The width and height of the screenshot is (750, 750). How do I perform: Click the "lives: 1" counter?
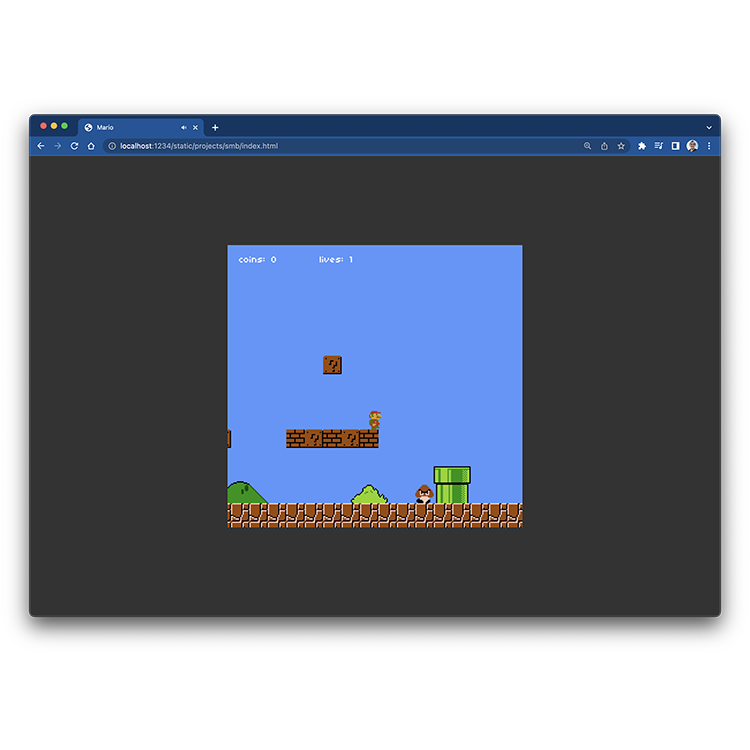tap(336, 260)
